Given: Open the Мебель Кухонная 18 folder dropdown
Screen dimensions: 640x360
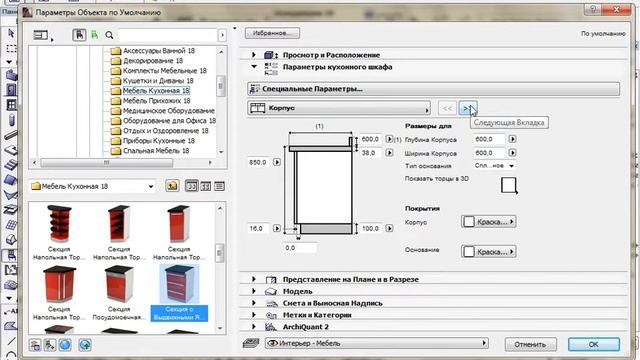Looking at the screenshot, I should coord(93,186).
